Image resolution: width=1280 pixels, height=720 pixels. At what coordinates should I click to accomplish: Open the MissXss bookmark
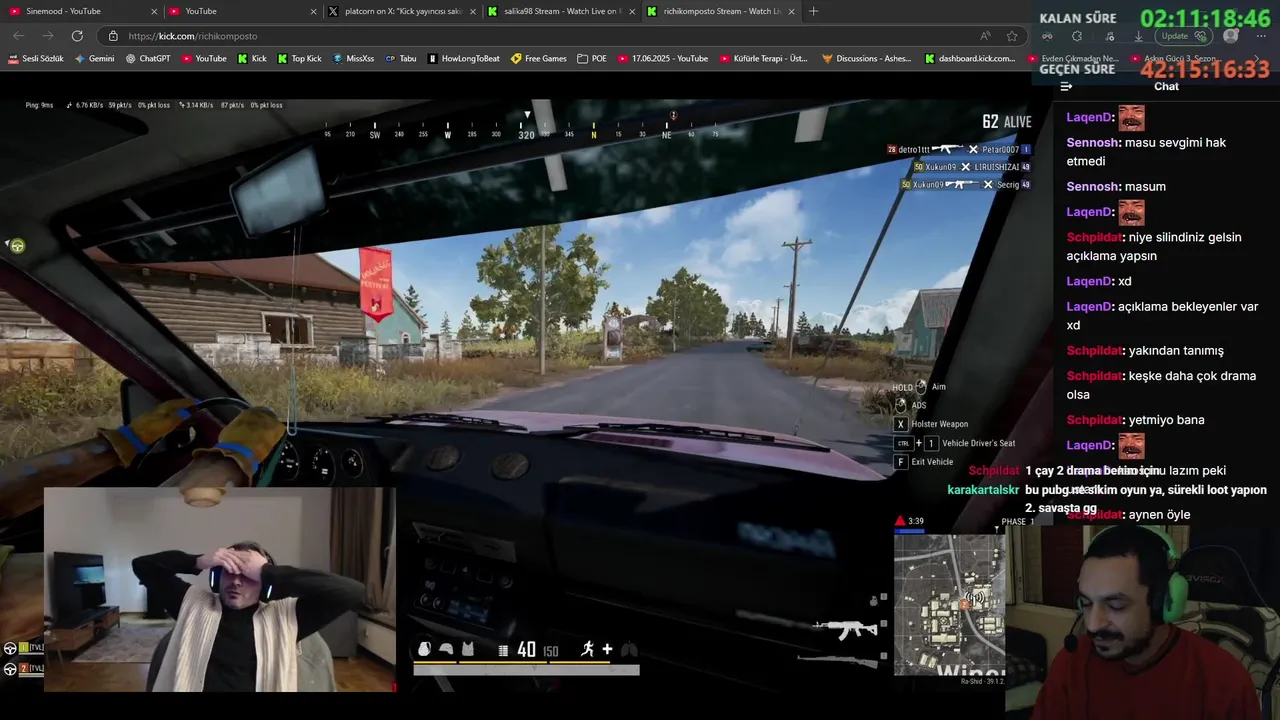pyautogui.click(x=354, y=59)
